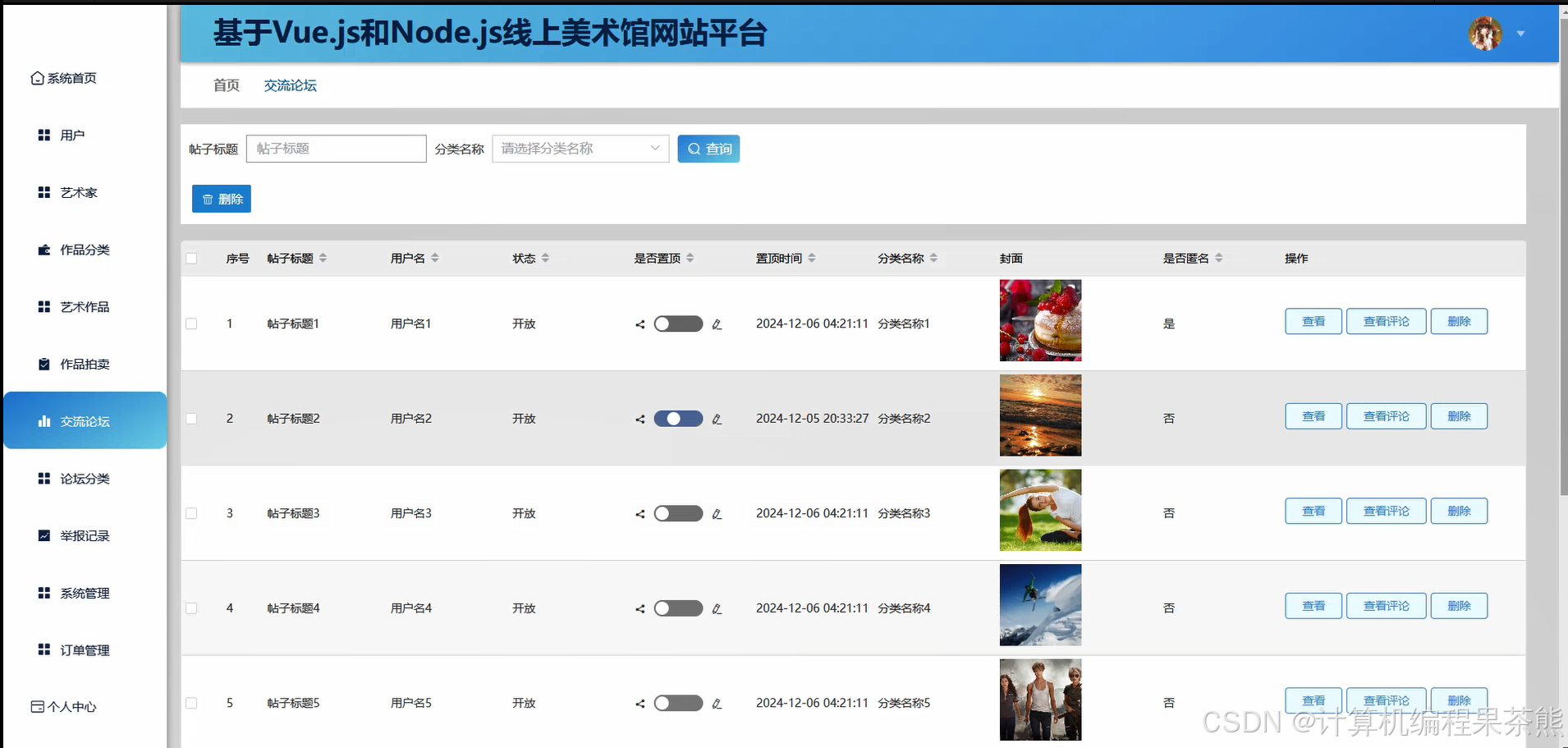Image resolution: width=1568 pixels, height=748 pixels.
Task: Tick the checkbox for row 帖子标题1
Action: [191, 324]
